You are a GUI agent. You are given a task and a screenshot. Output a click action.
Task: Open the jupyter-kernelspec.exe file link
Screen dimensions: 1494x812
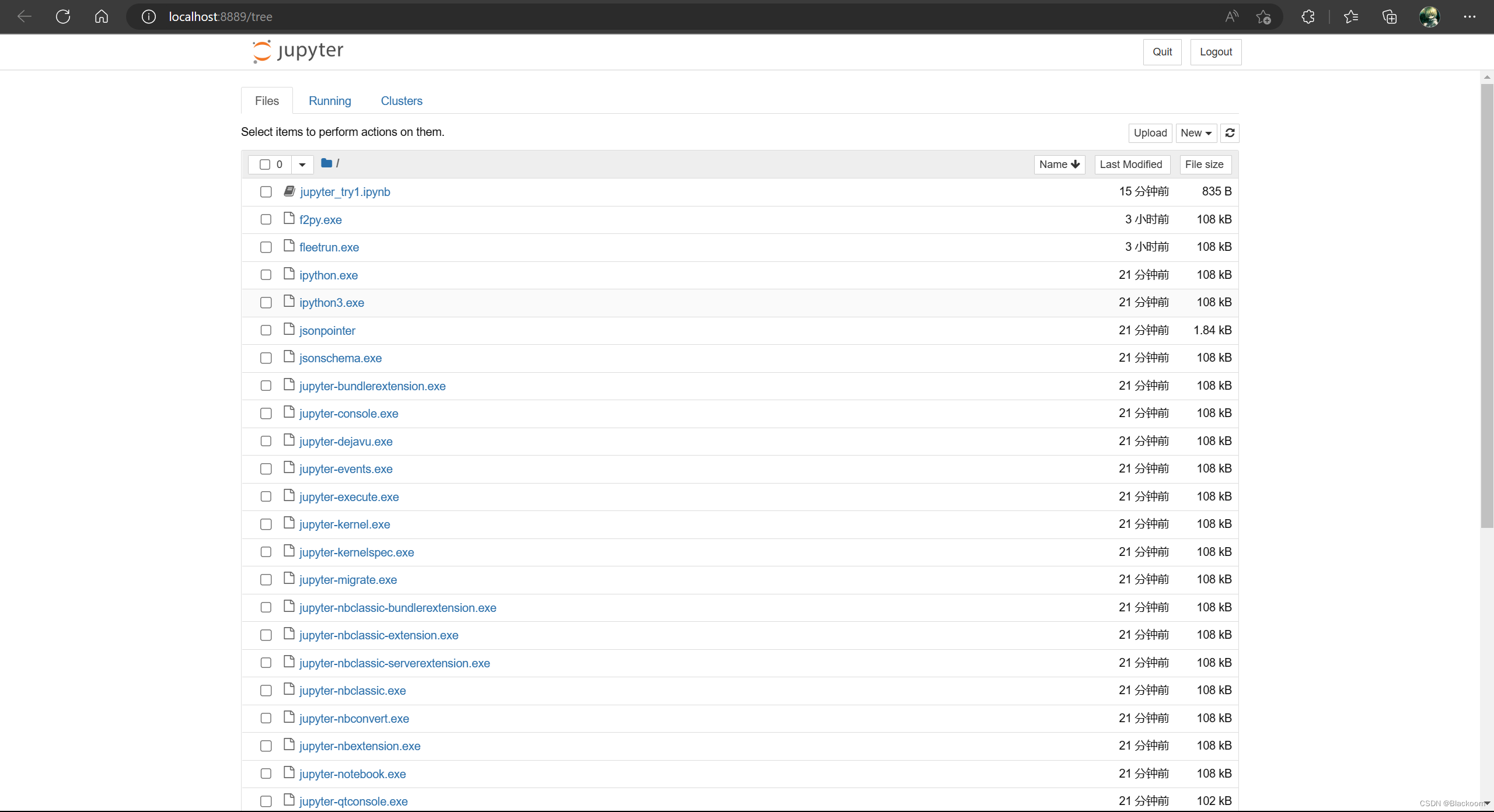357,552
